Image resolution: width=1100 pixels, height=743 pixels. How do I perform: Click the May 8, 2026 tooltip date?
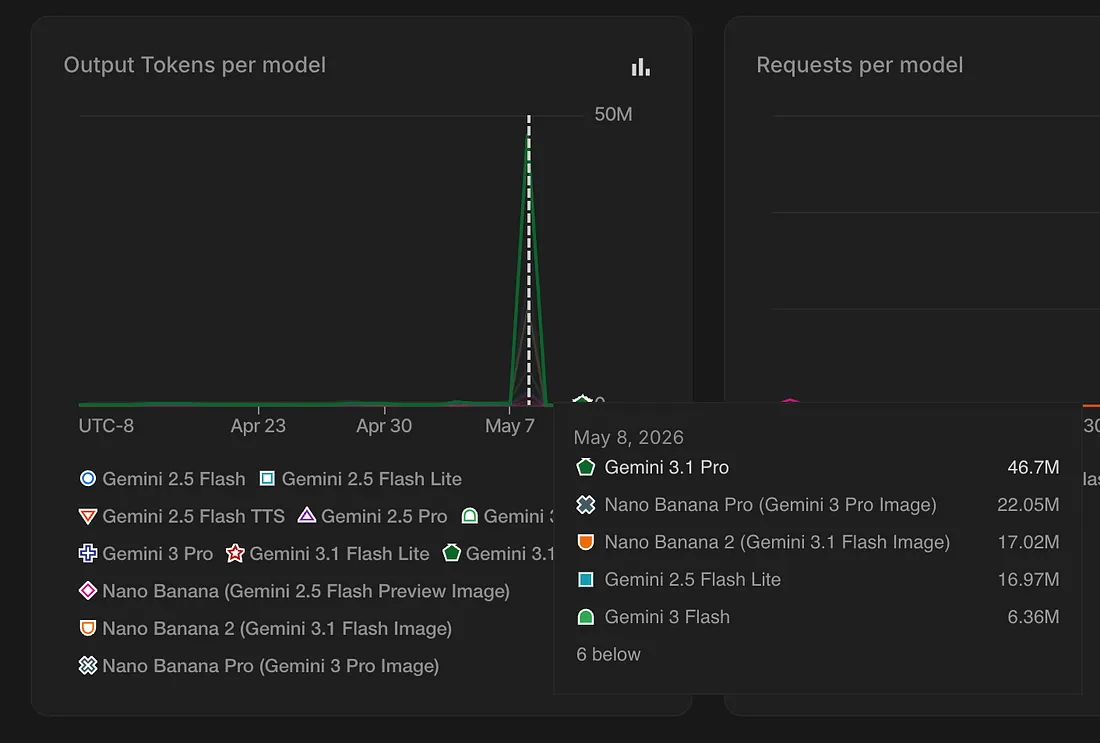tap(629, 437)
